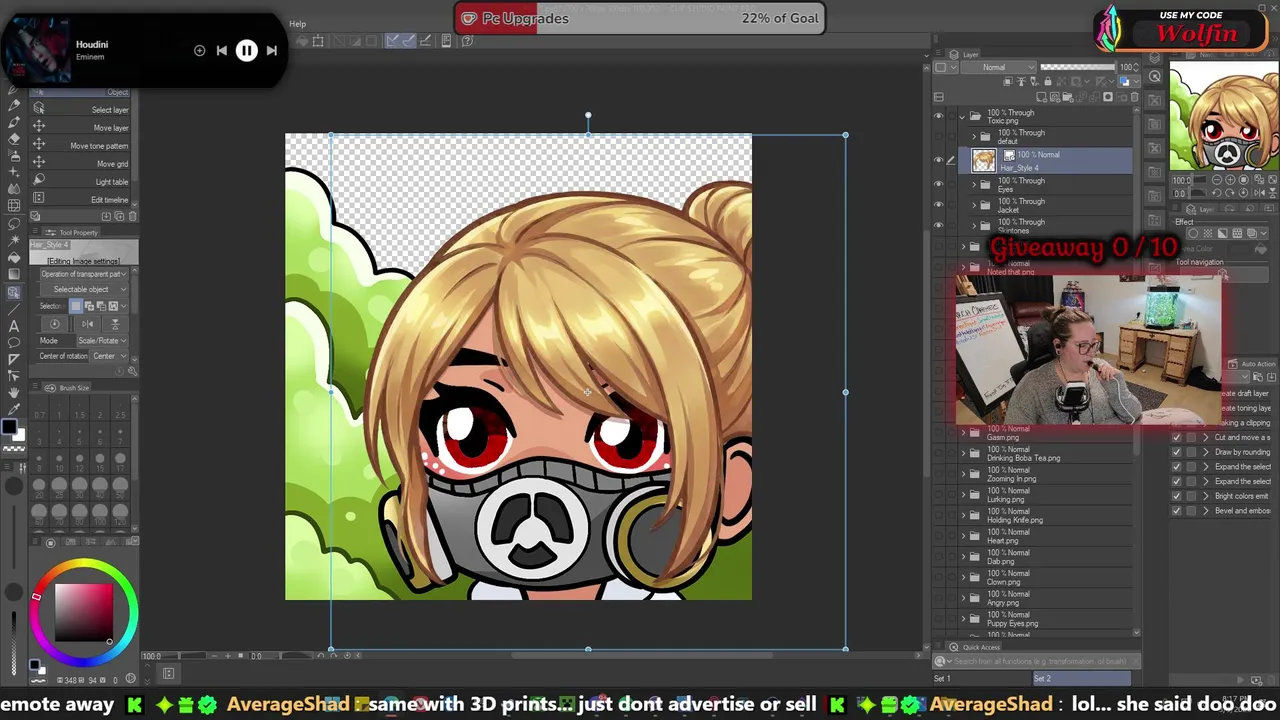Hide the Jacket folder layer

point(938,204)
